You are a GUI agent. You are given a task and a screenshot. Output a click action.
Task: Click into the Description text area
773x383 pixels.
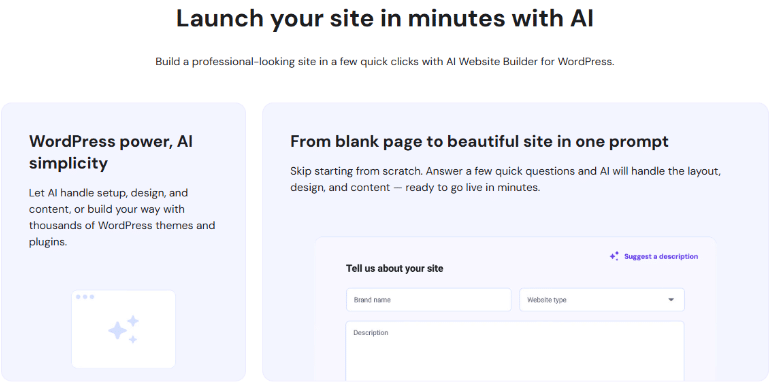(515, 351)
